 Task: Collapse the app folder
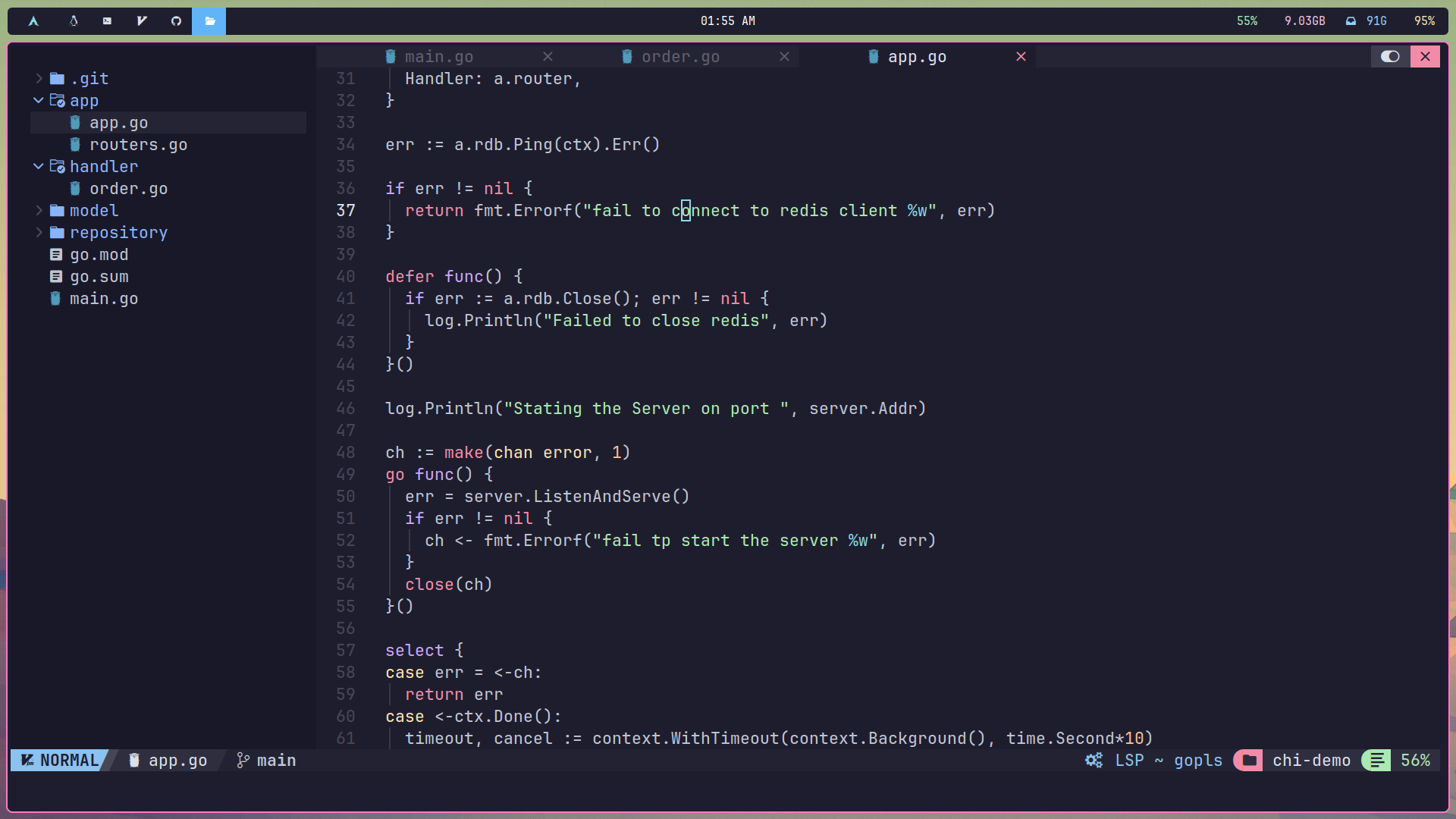pos(83,101)
